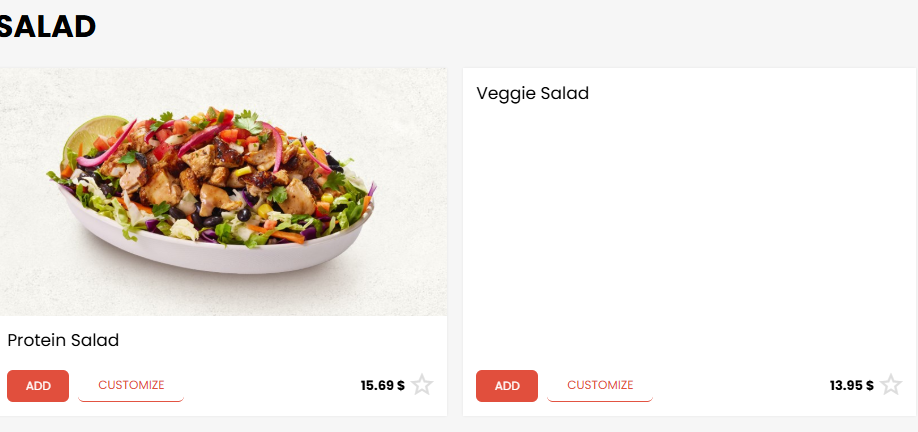The height and width of the screenshot is (432, 918).
Task: Open the Protein Salad title
Action: point(63,340)
